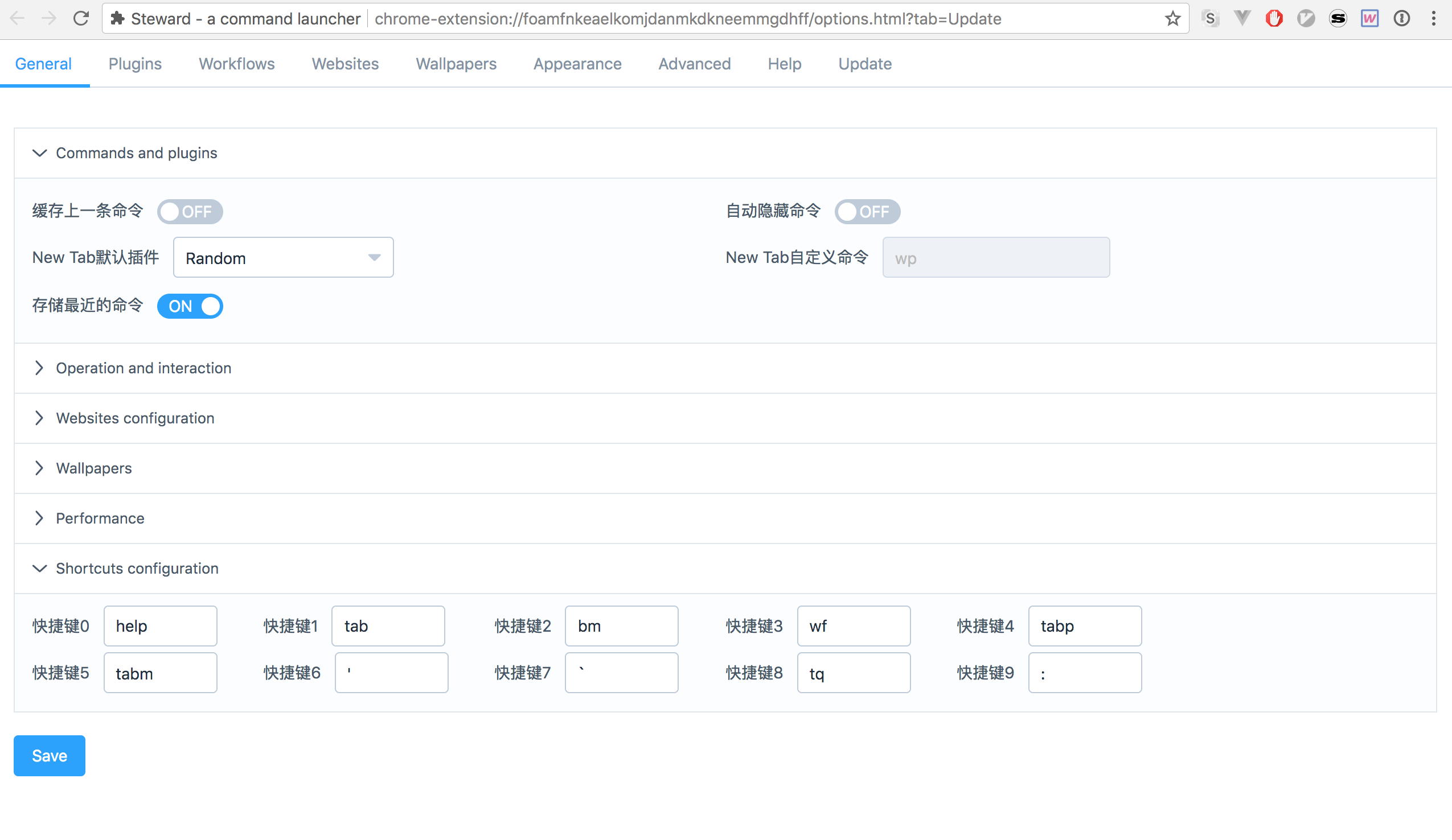Viewport: 1452px width, 840px height.
Task: Go to the Update tab
Action: coord(865,64)
